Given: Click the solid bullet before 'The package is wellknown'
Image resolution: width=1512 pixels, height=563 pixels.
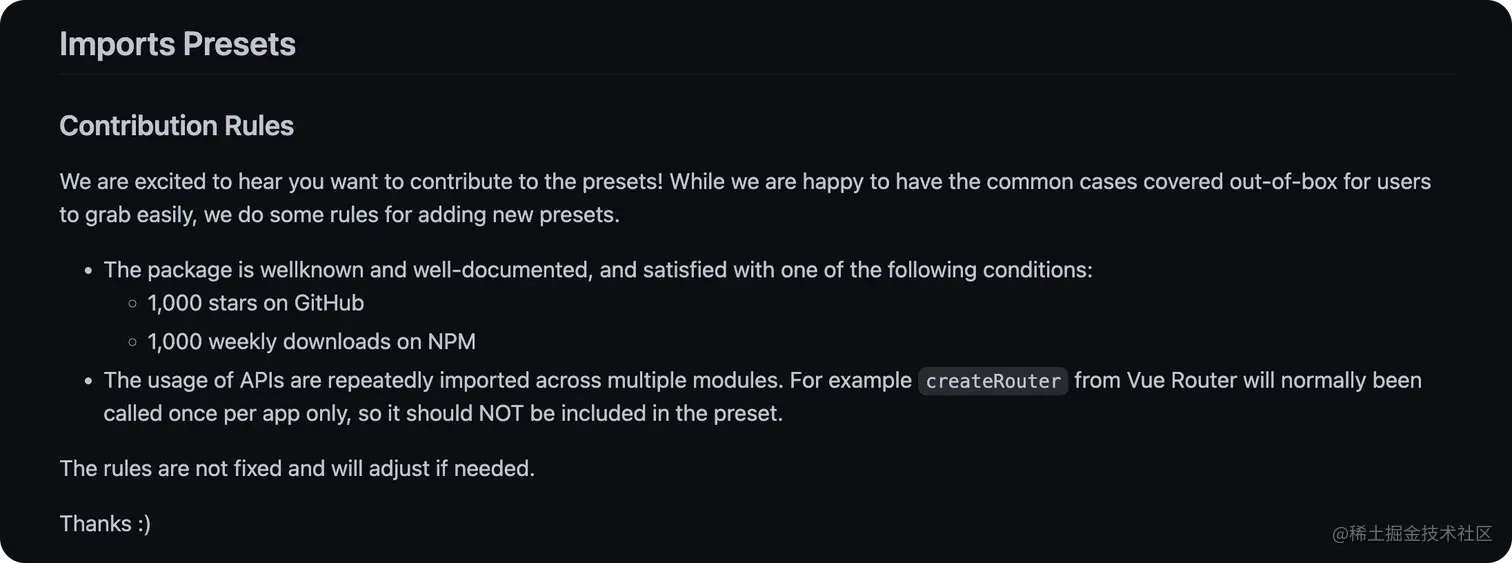Looking at the screenshot, I should pyautogui.click(x=89, y=271).
